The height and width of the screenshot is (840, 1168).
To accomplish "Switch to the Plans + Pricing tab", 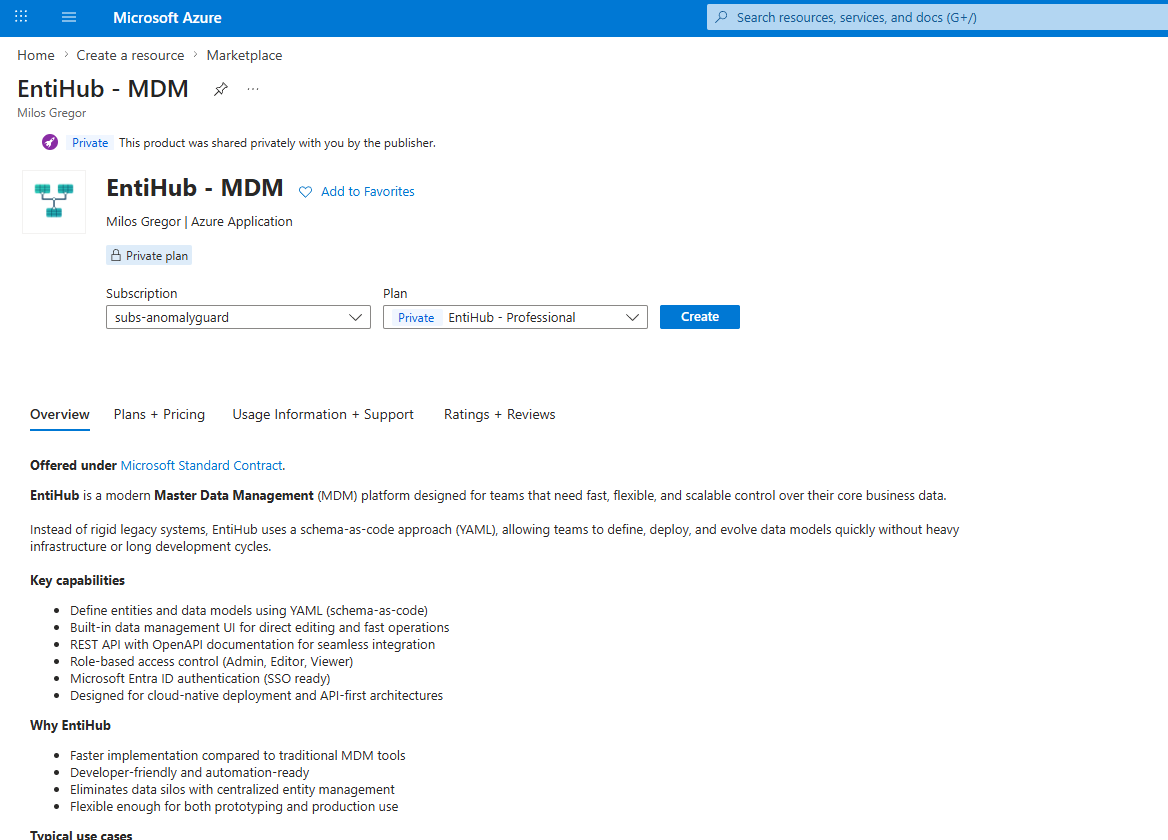I will (x=159, y=414).
